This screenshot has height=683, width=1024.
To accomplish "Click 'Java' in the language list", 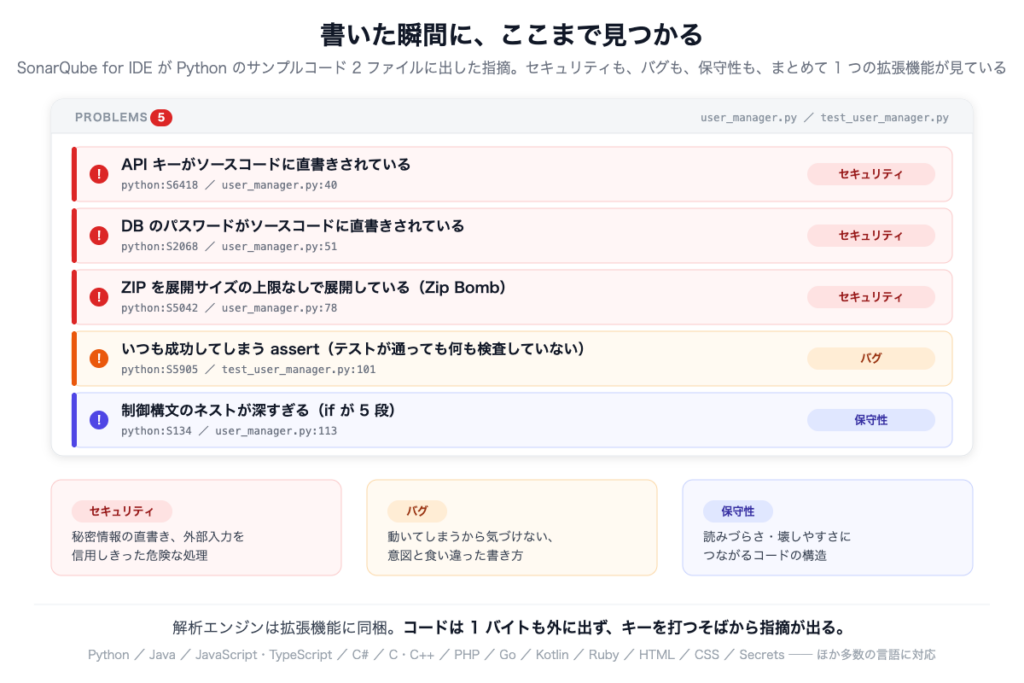I will (162, 655).
